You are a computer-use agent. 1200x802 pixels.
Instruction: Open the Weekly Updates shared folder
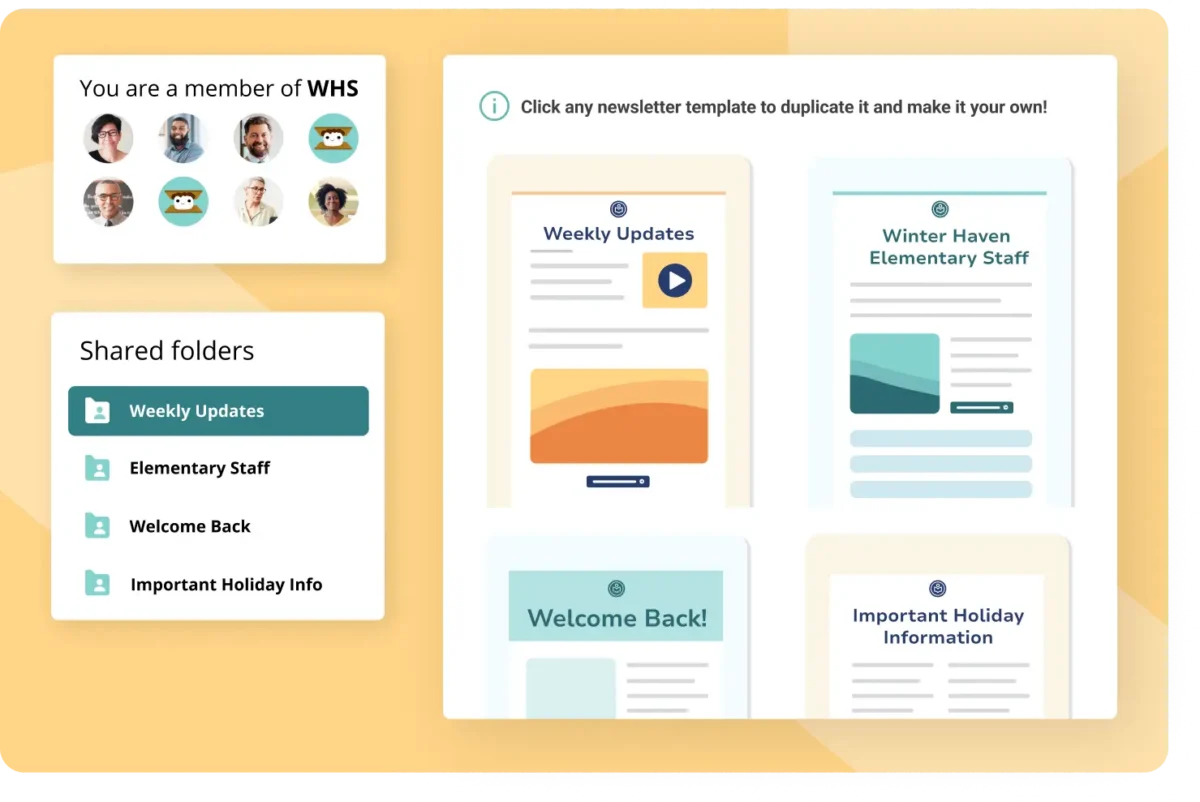point(218,411)
